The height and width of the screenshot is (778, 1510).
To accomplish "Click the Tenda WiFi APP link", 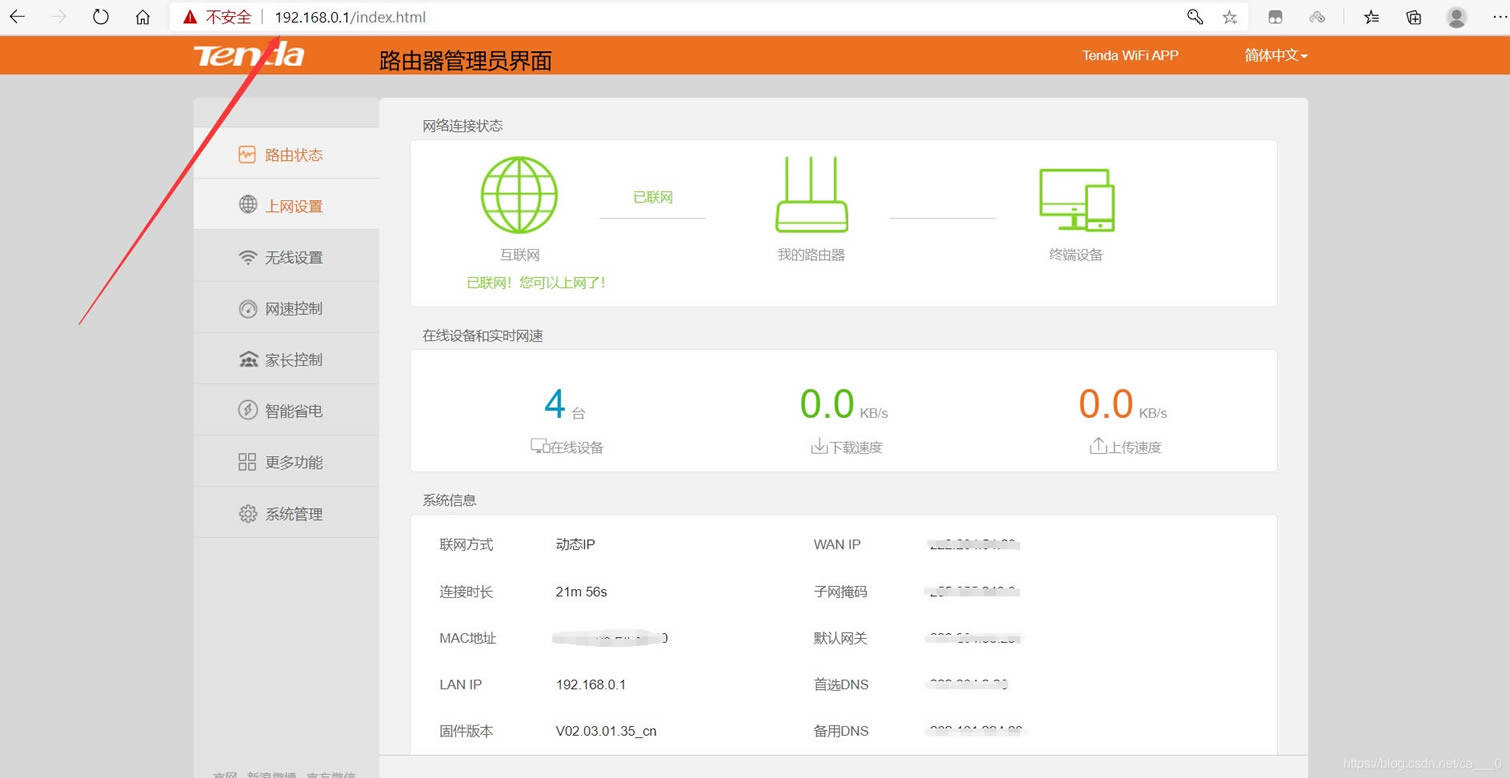I will point(1130,55).
